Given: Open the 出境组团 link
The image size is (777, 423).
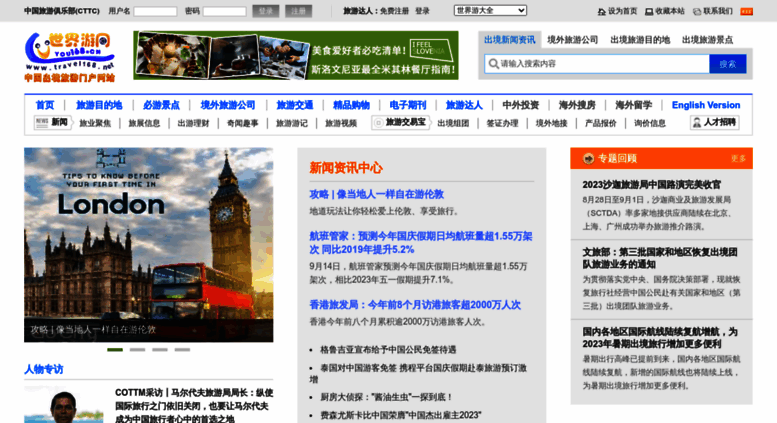Looking at the screenshot, I should point(453,123).
